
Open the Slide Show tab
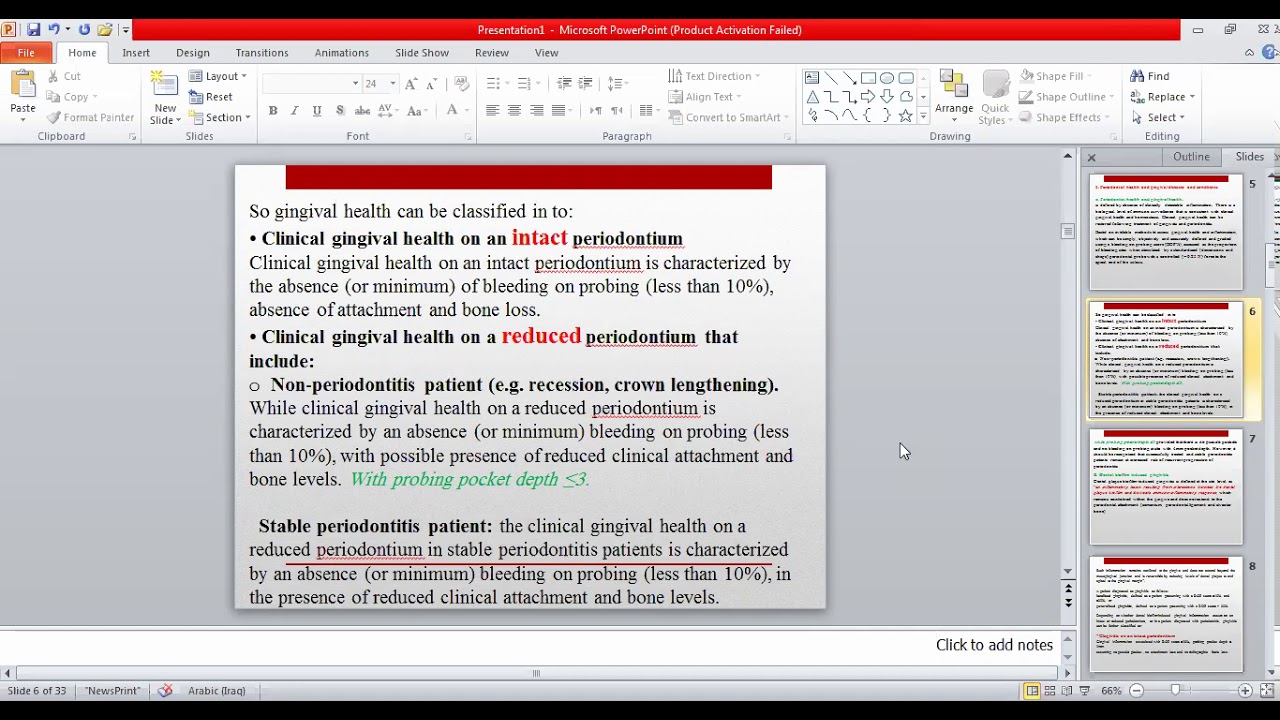[x=422, y=53]
